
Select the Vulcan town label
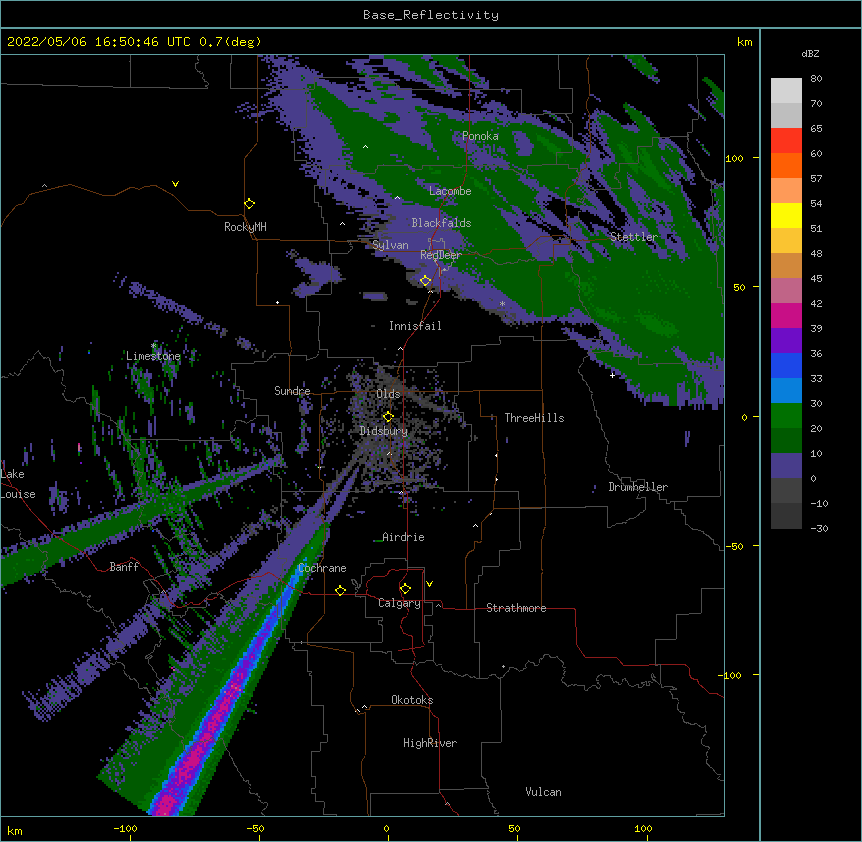tap(543, 792)
